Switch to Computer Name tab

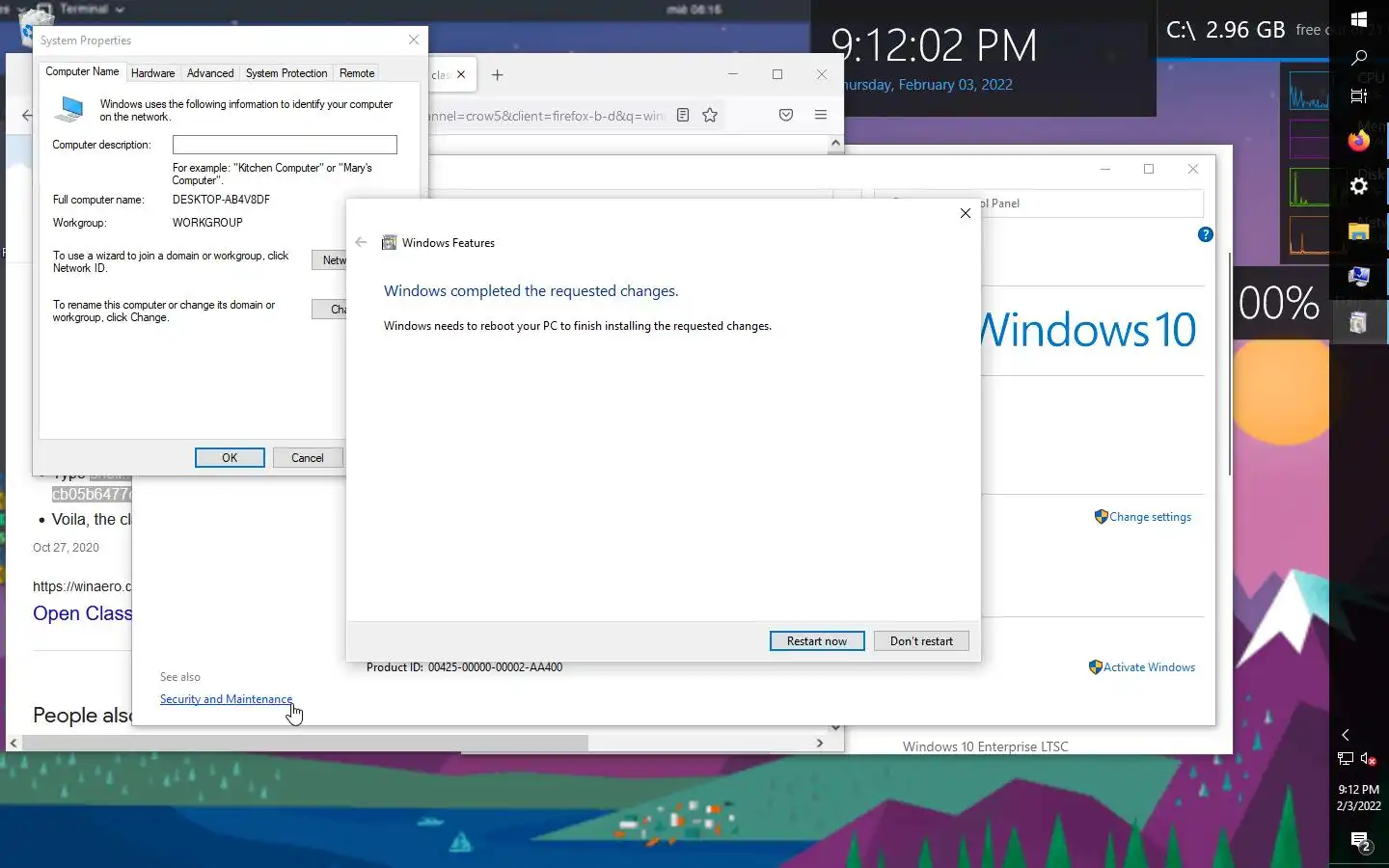(x=82, y=72)
